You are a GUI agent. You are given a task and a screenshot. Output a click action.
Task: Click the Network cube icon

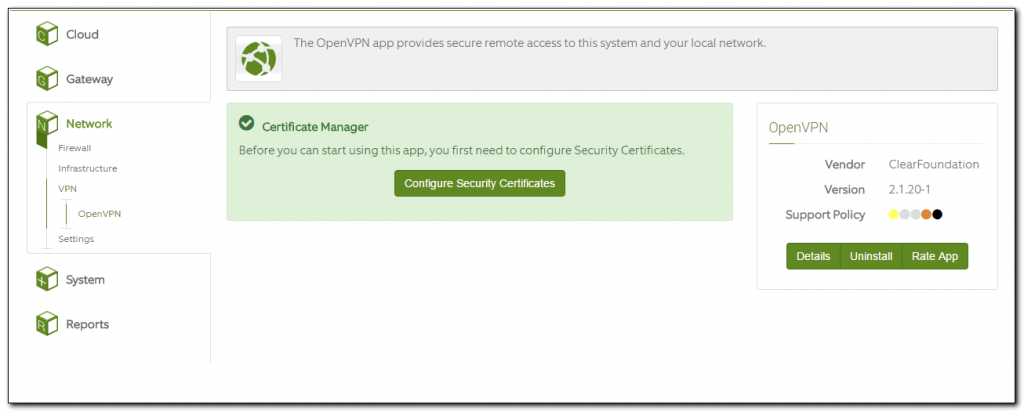pyautogui.click(x=47, y=125)
